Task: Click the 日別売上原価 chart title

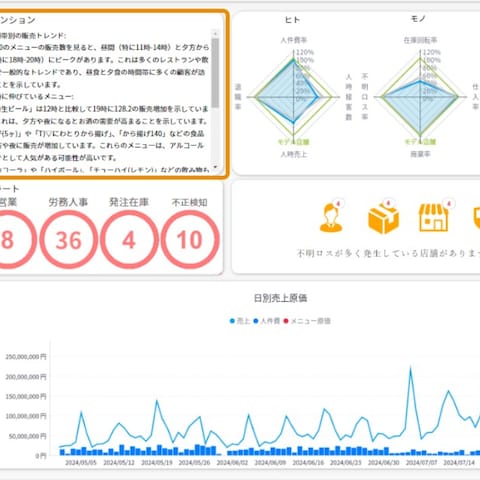Action: pos(280,298)
